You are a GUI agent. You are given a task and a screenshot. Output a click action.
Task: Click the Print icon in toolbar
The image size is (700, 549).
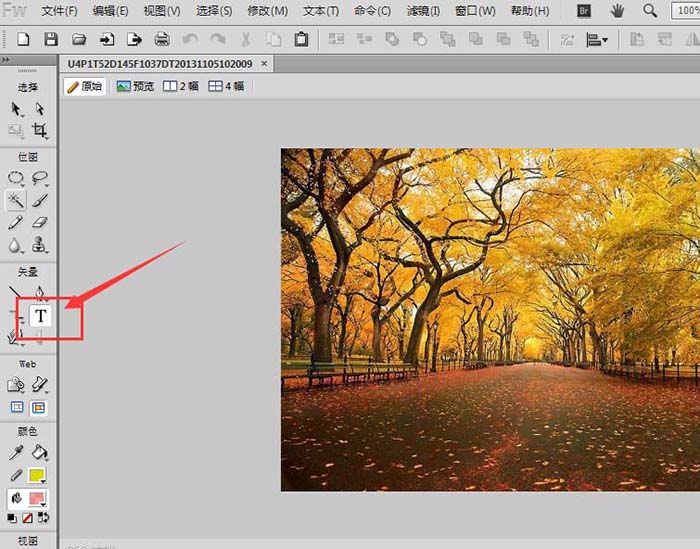(162, 40)
